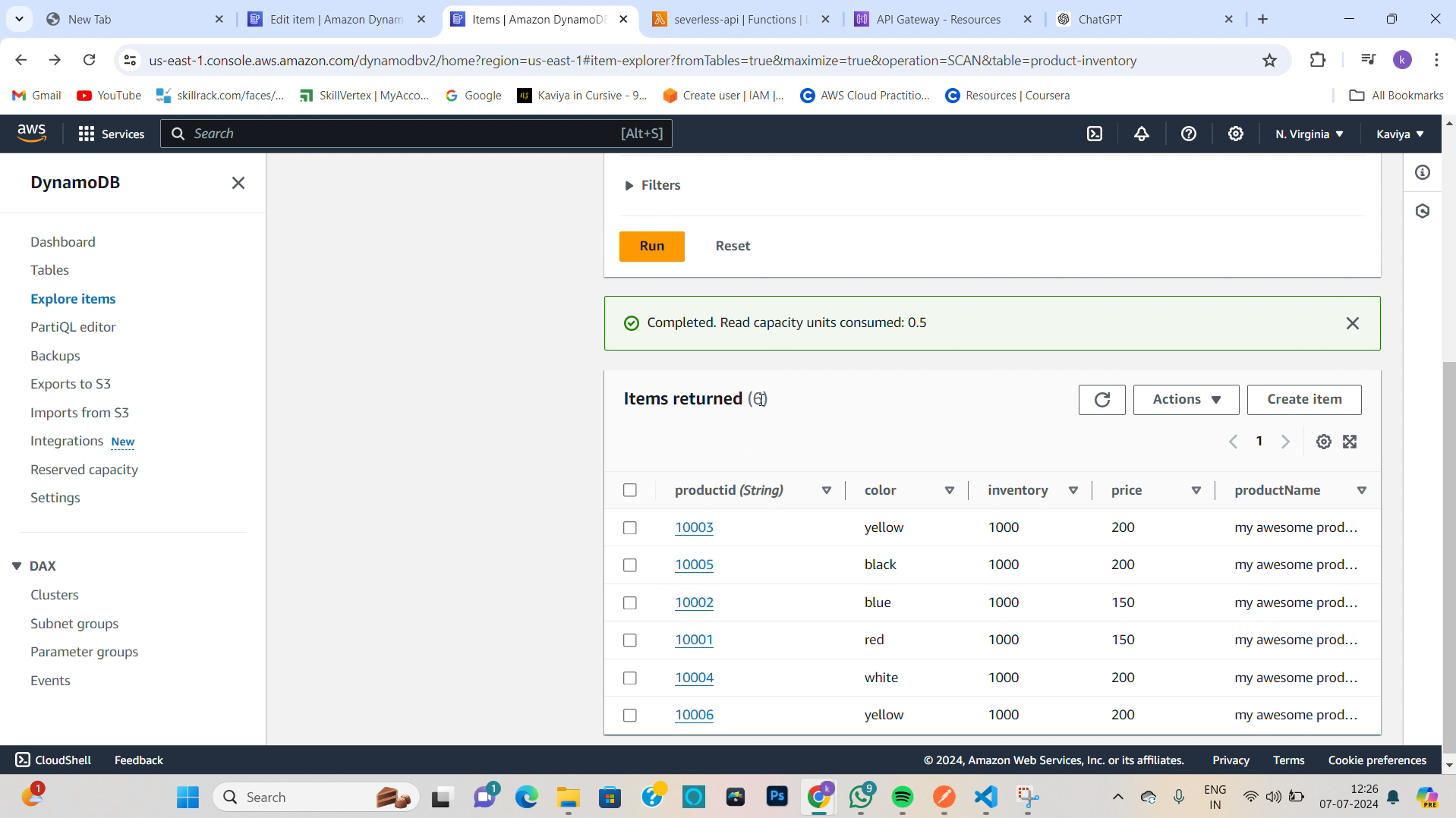Reset the scan form
This screenshot has height=818, width=1456.
pos(733,247)
